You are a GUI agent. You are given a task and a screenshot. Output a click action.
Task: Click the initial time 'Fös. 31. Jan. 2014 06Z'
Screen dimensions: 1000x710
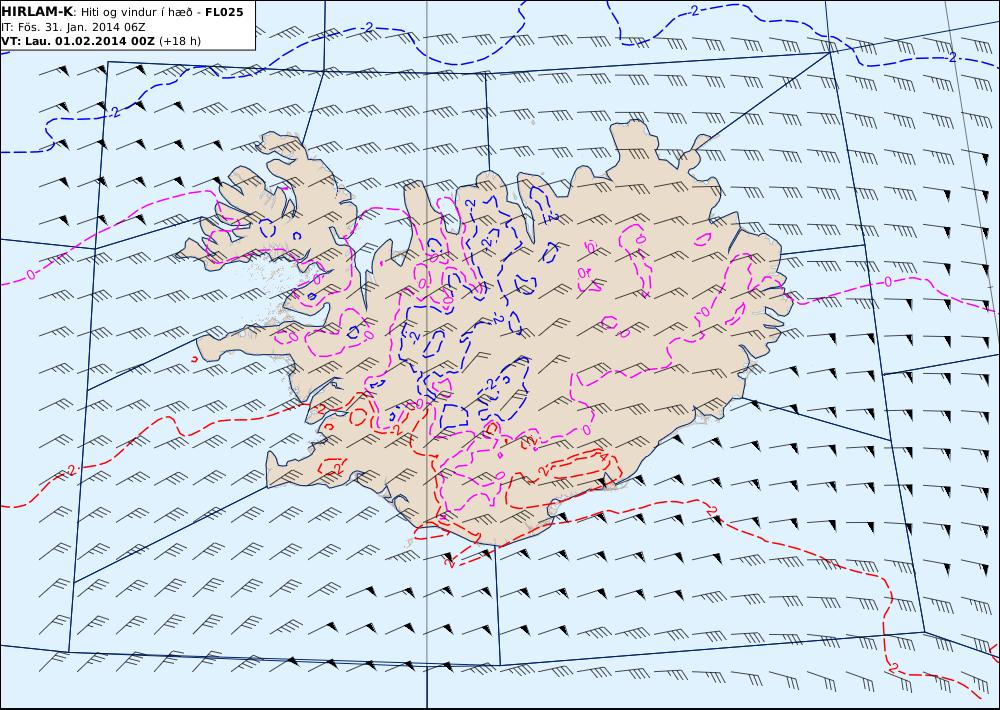coord(82,27)
